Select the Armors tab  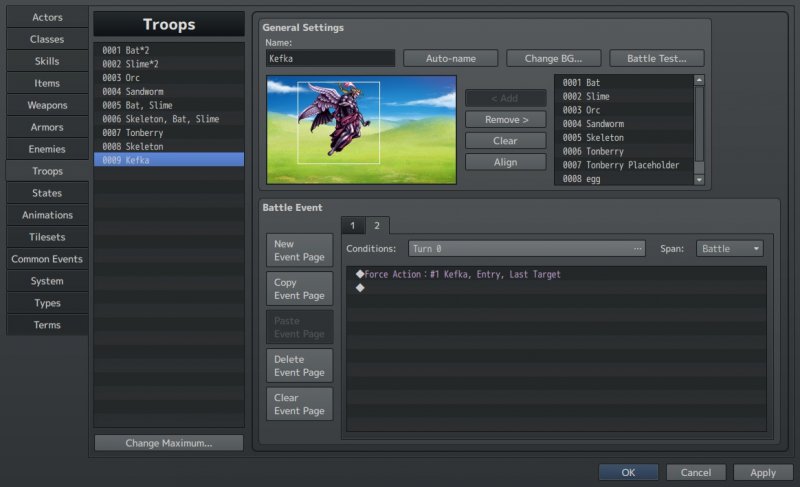click(x=47, y=127)
